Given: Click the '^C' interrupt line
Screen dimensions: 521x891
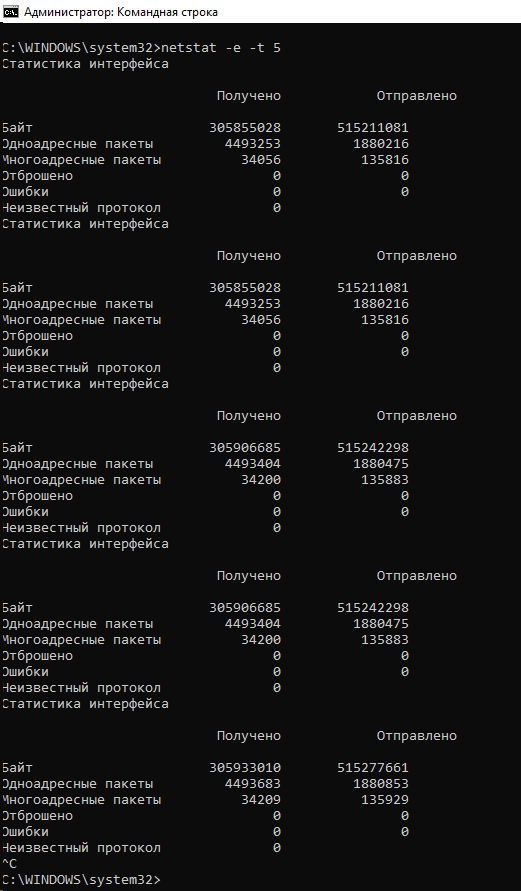Looking at the screenshot, I should coord(10,864).
